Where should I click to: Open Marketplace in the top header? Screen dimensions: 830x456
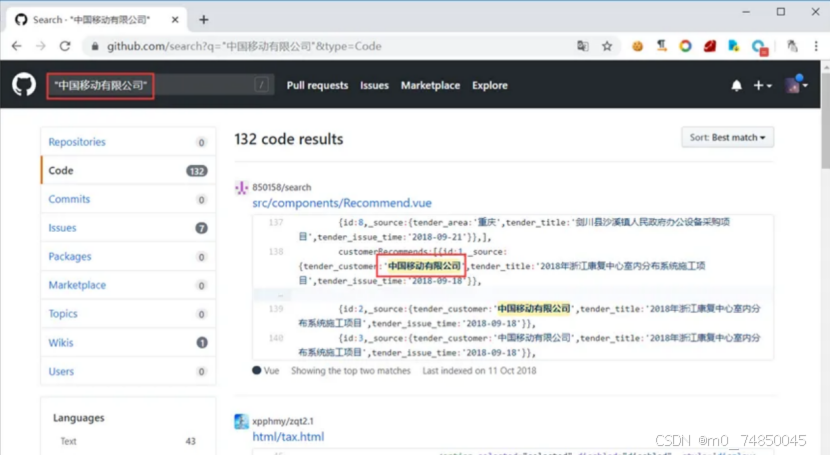pyautogui.click(x=430, y=85)
